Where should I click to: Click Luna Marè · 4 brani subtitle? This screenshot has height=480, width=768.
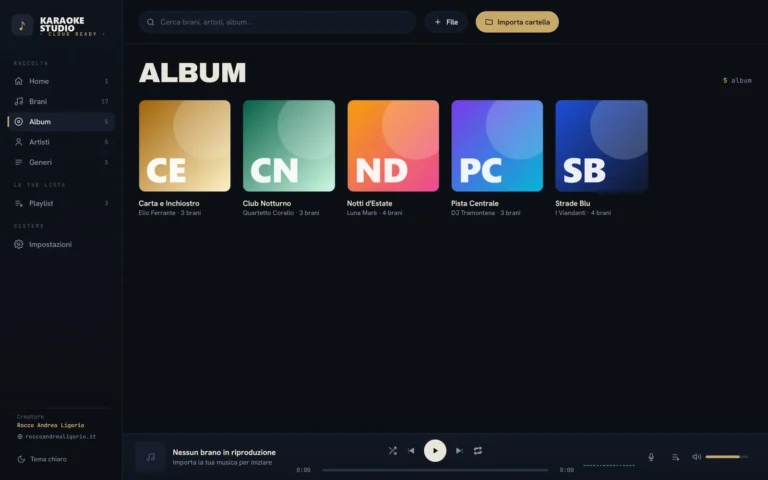(x=375, y=213)
